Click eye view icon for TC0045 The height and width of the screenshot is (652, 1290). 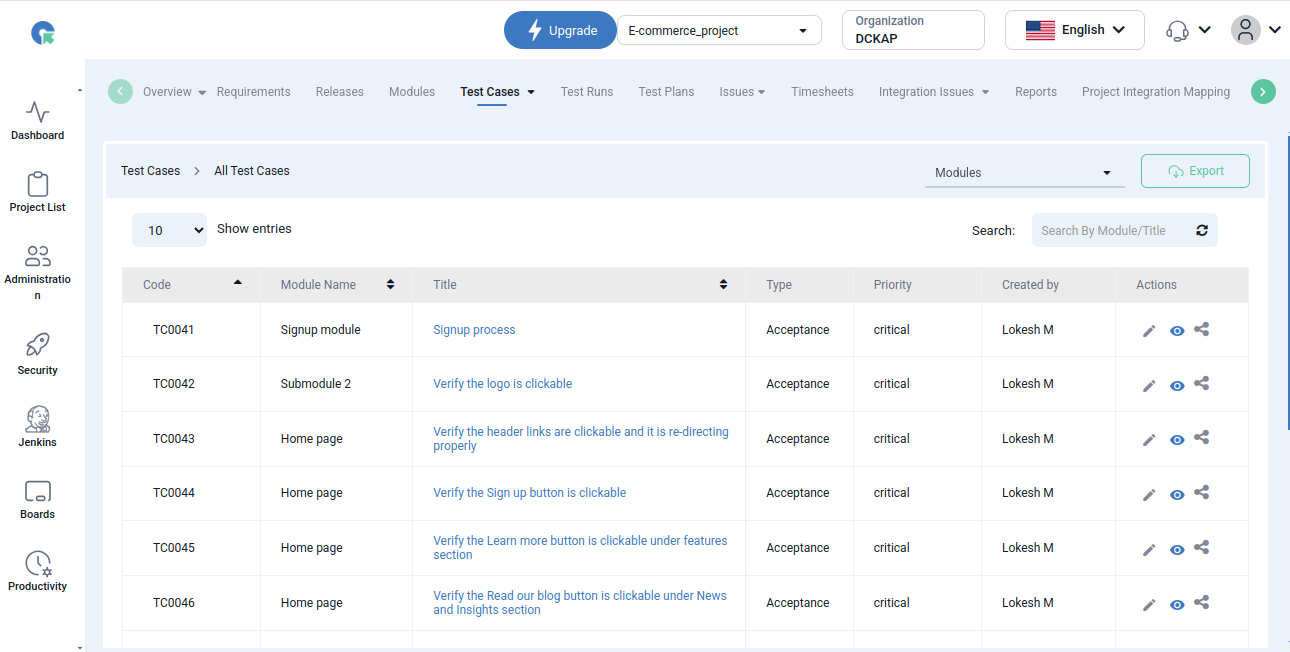[x=1177, y=549]
